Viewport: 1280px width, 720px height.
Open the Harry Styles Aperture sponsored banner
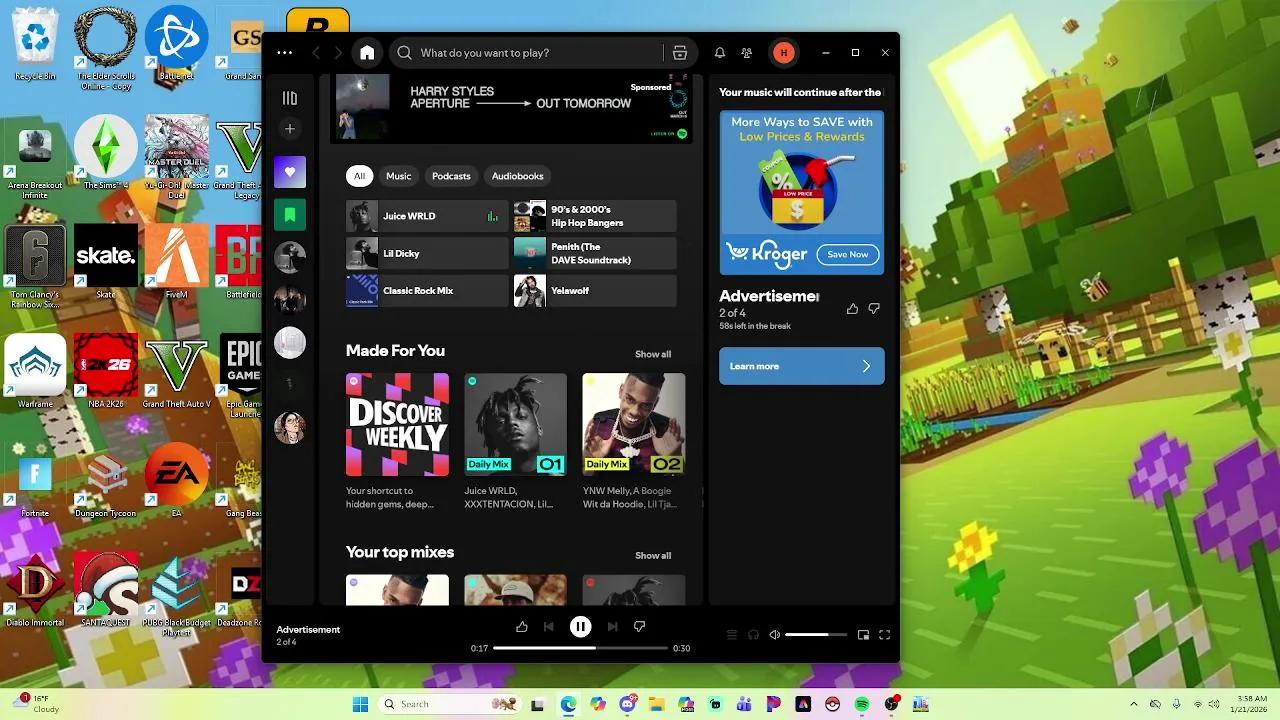click(x=511, y=107)
